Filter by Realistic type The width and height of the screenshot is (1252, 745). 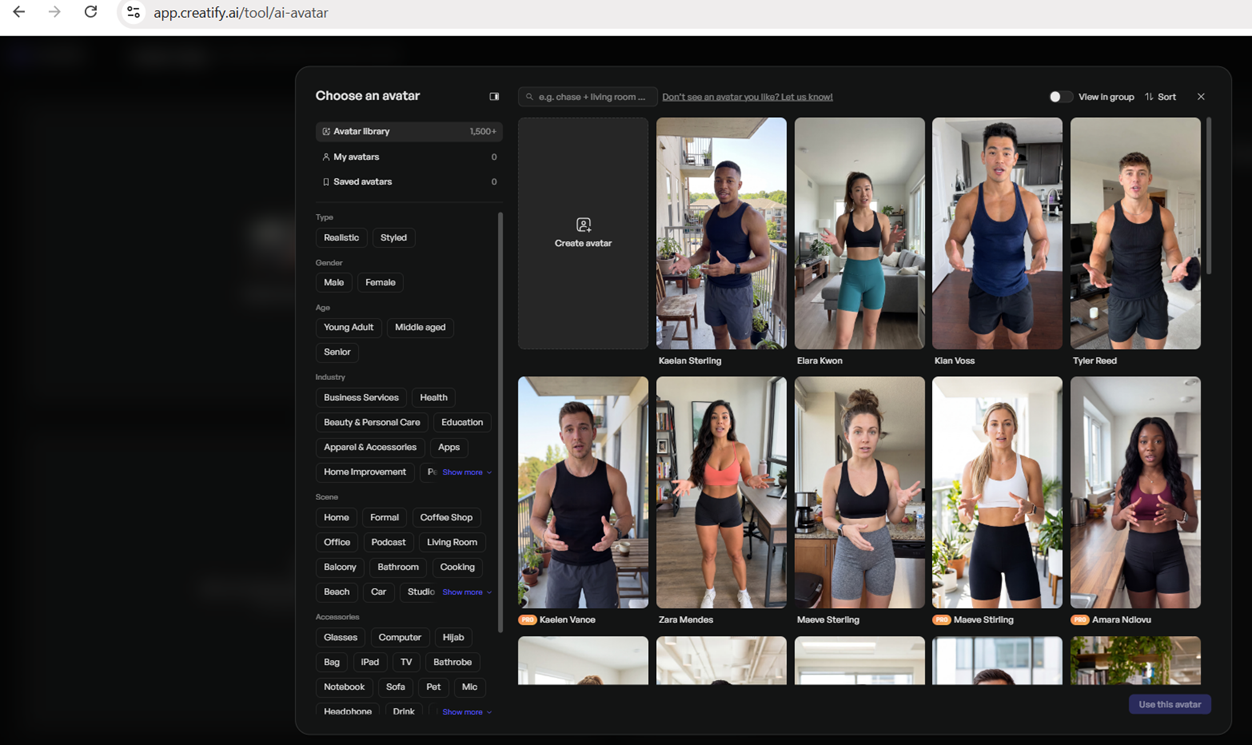coord(341,238)
